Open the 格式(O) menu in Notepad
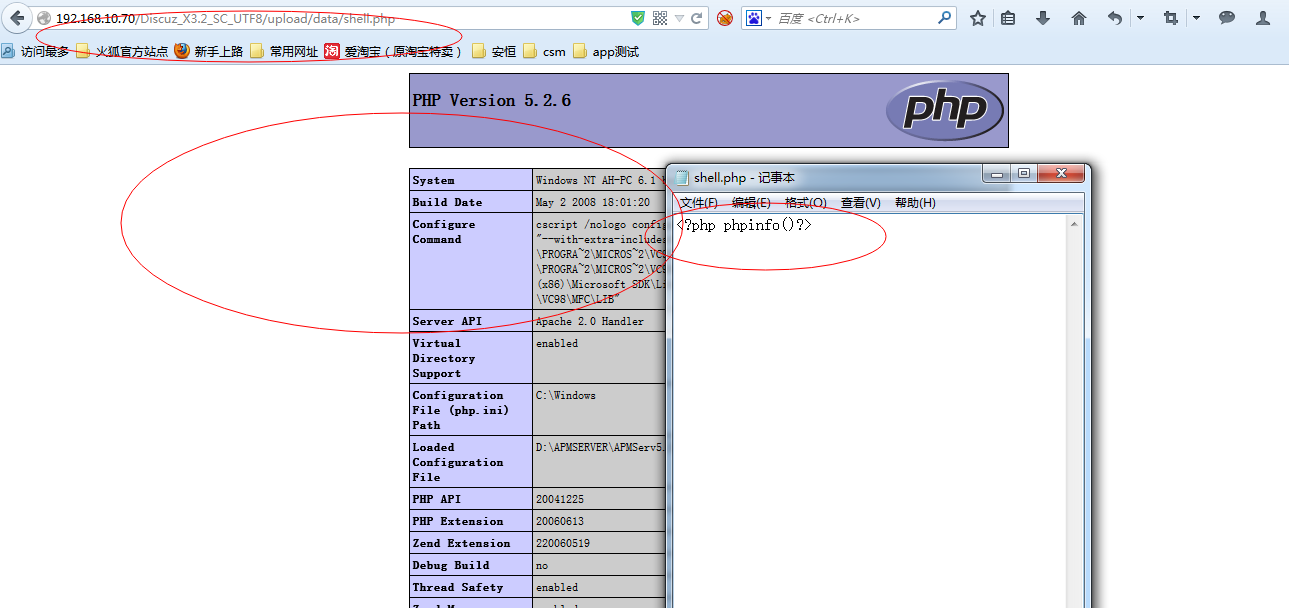 (806, 203)
